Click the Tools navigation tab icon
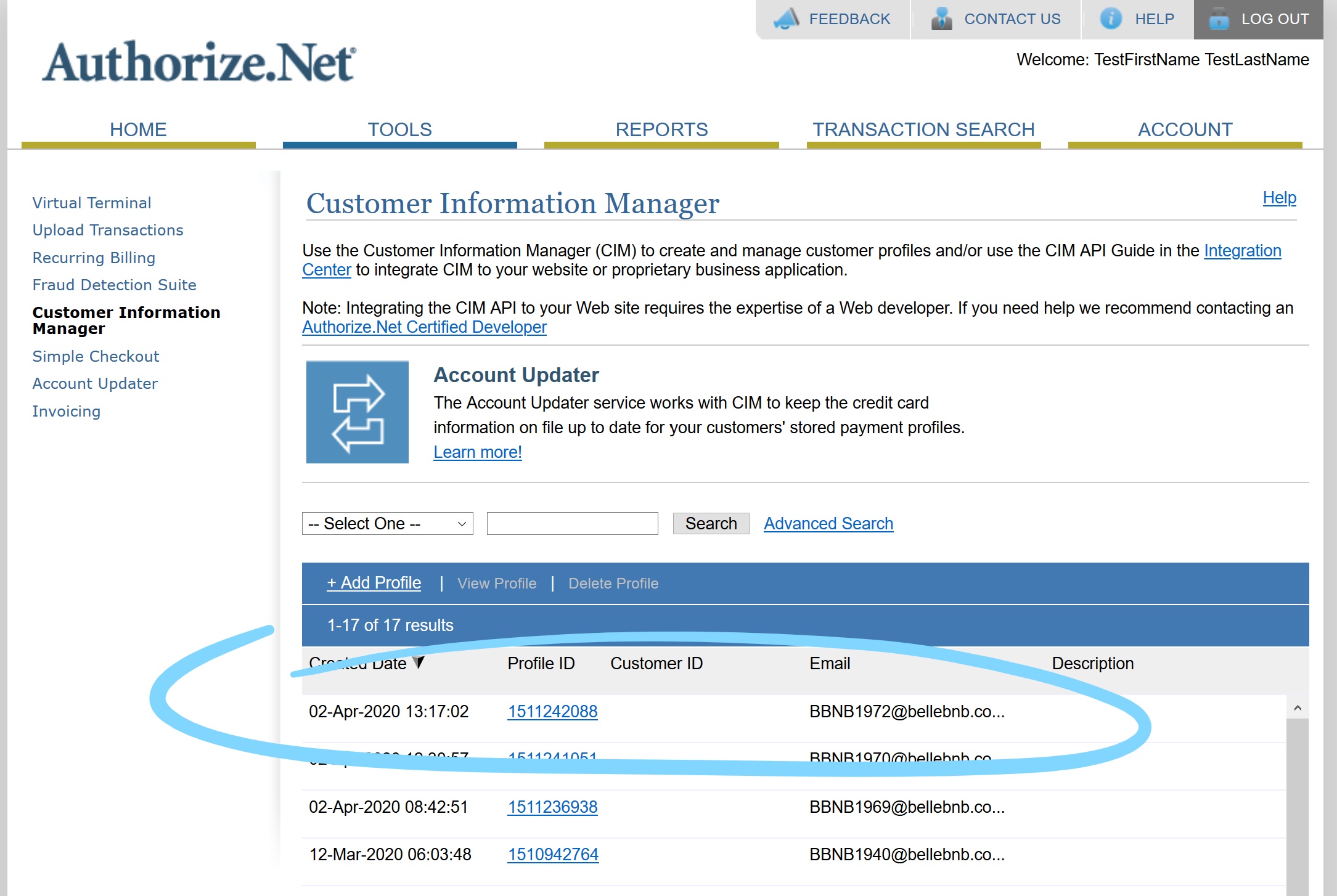This screenshot has width=1337, height=896. click(400, 128)
